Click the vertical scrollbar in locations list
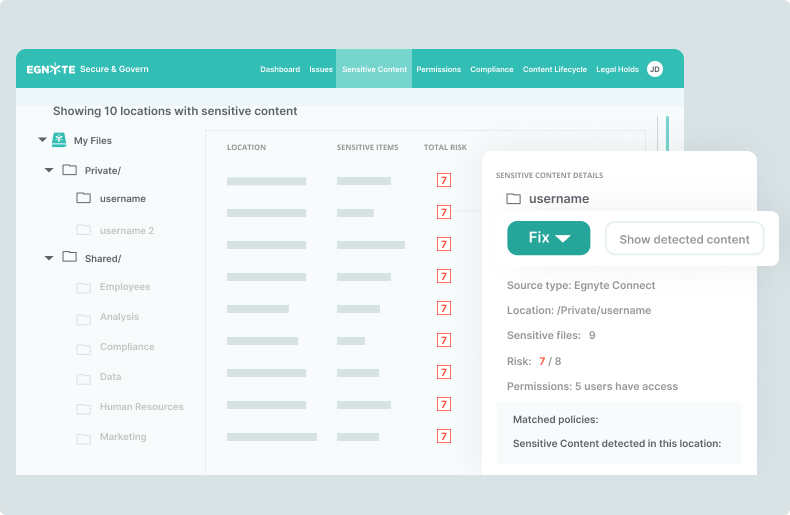 click(x=667, y=134)
